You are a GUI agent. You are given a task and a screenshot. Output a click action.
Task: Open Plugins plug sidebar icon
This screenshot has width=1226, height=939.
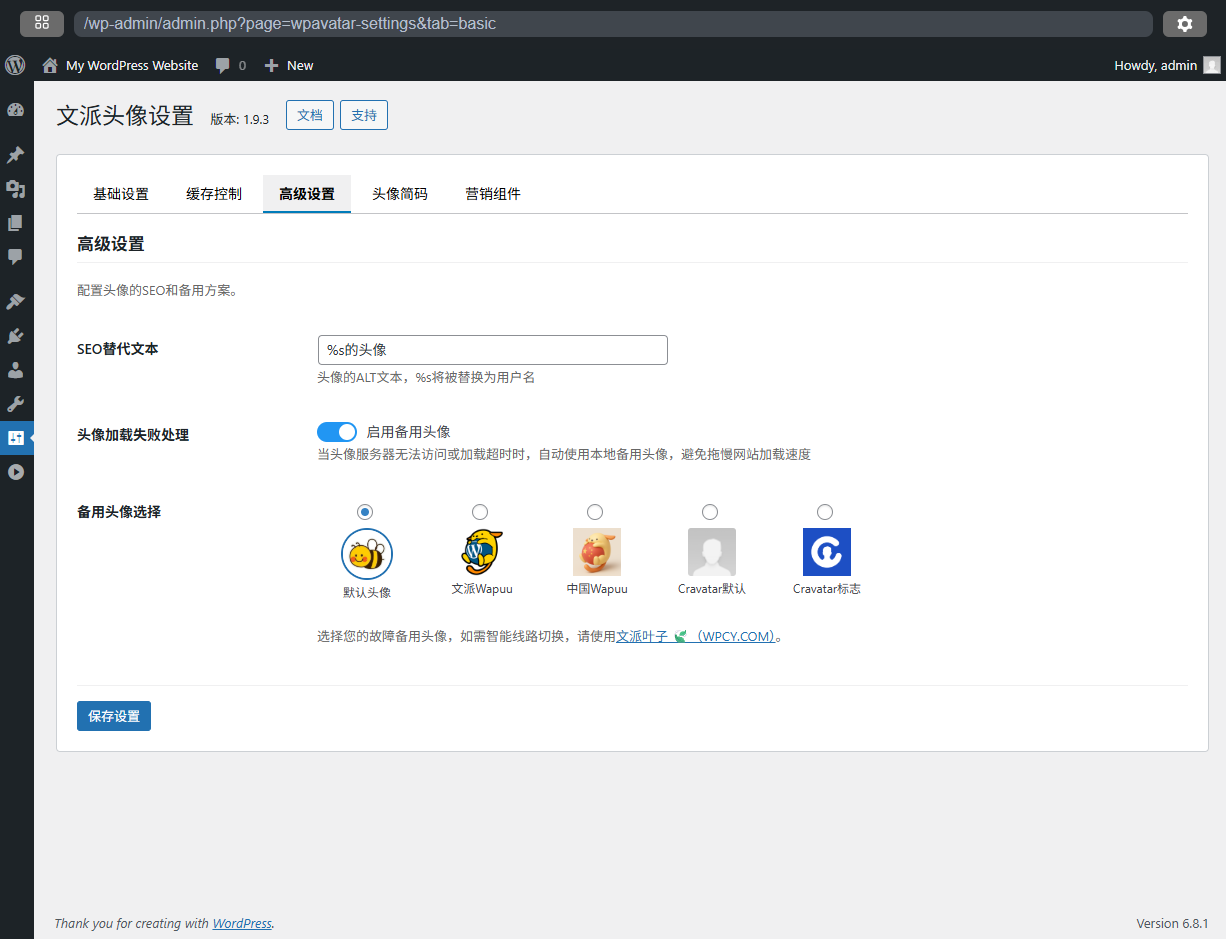click(x=15, y=336)
